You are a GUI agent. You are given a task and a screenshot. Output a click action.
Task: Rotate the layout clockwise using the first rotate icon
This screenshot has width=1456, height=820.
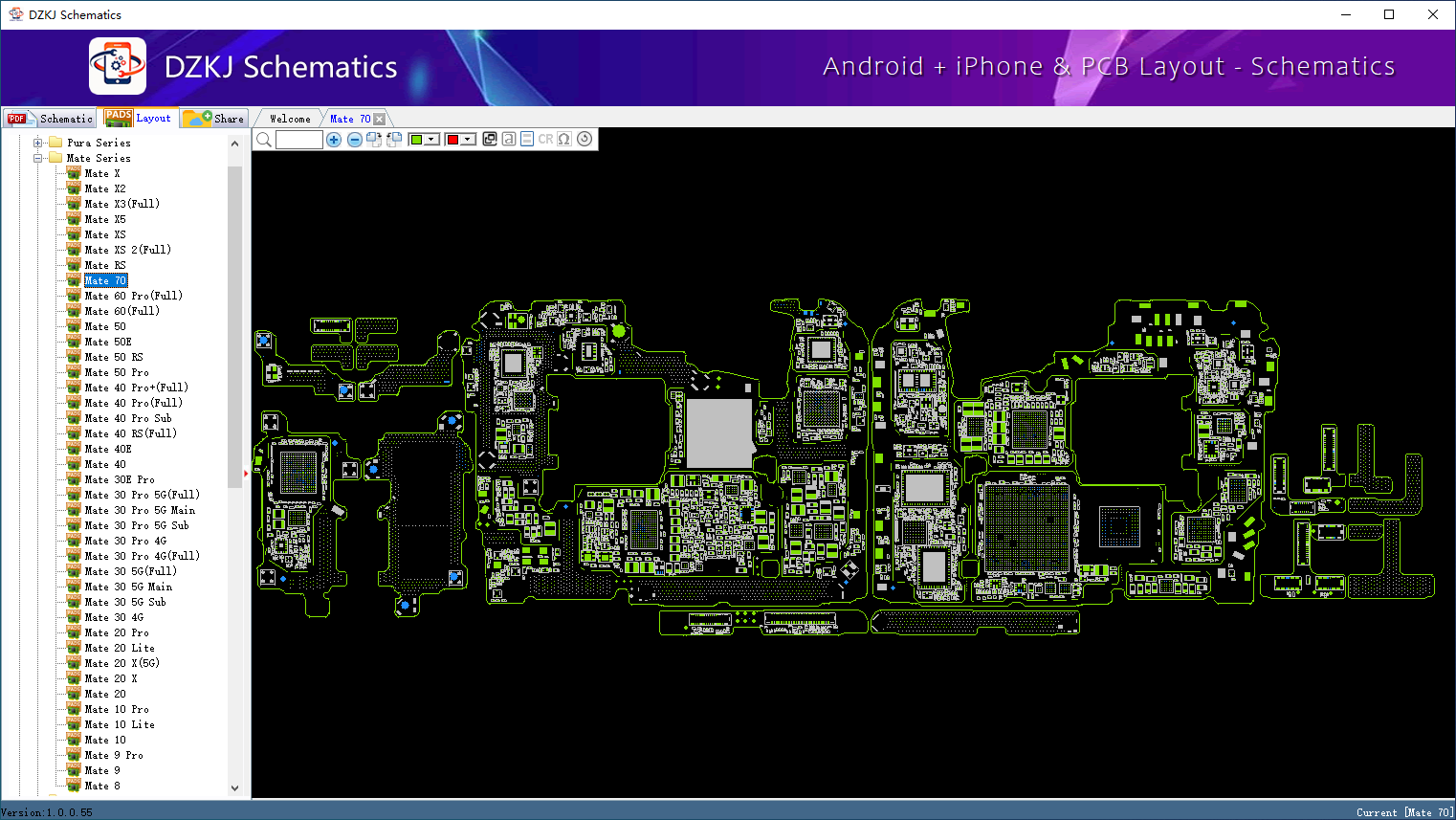374,140
